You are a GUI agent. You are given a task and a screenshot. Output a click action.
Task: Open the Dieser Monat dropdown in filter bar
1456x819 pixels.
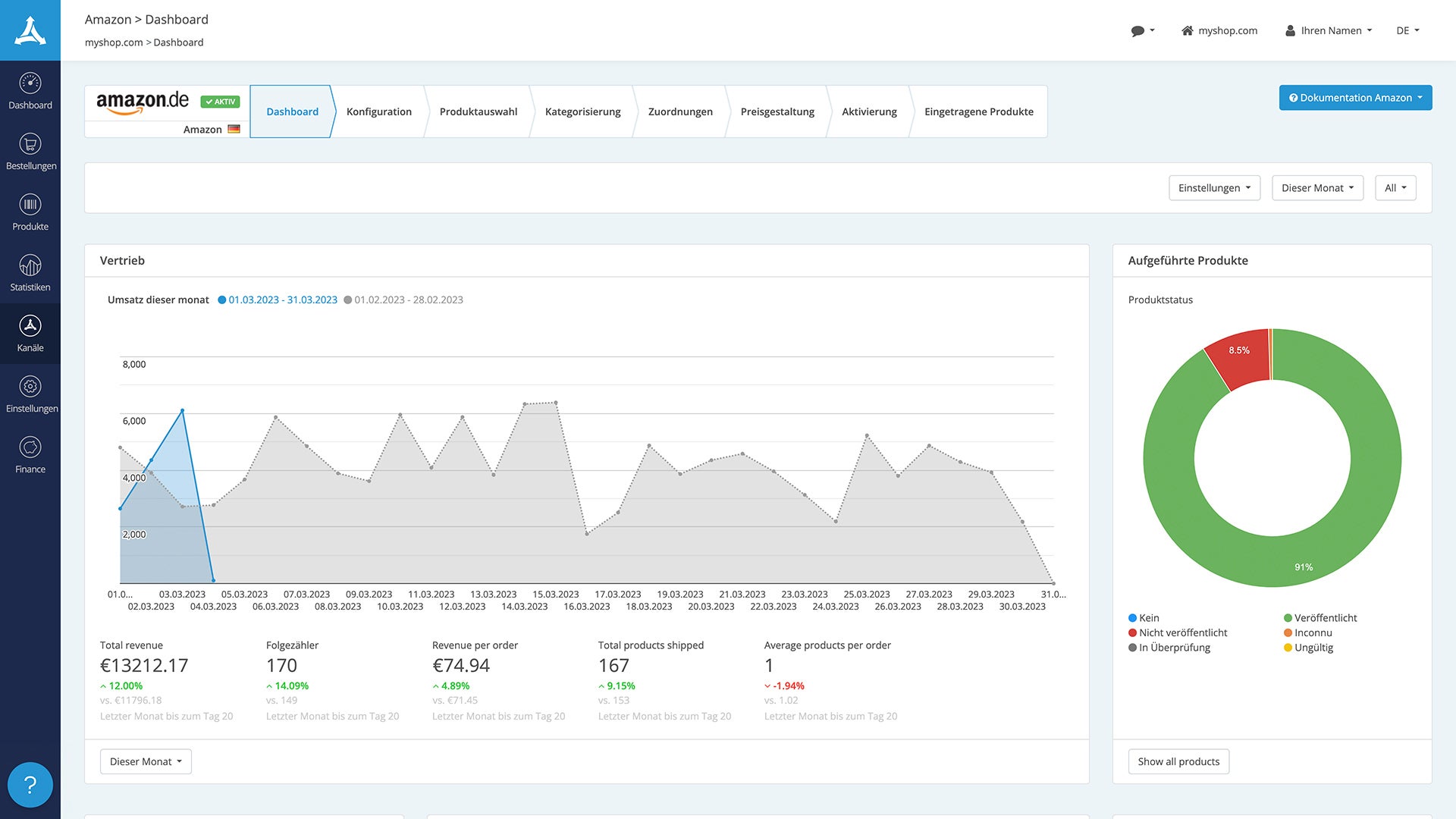coord(1317,188)
